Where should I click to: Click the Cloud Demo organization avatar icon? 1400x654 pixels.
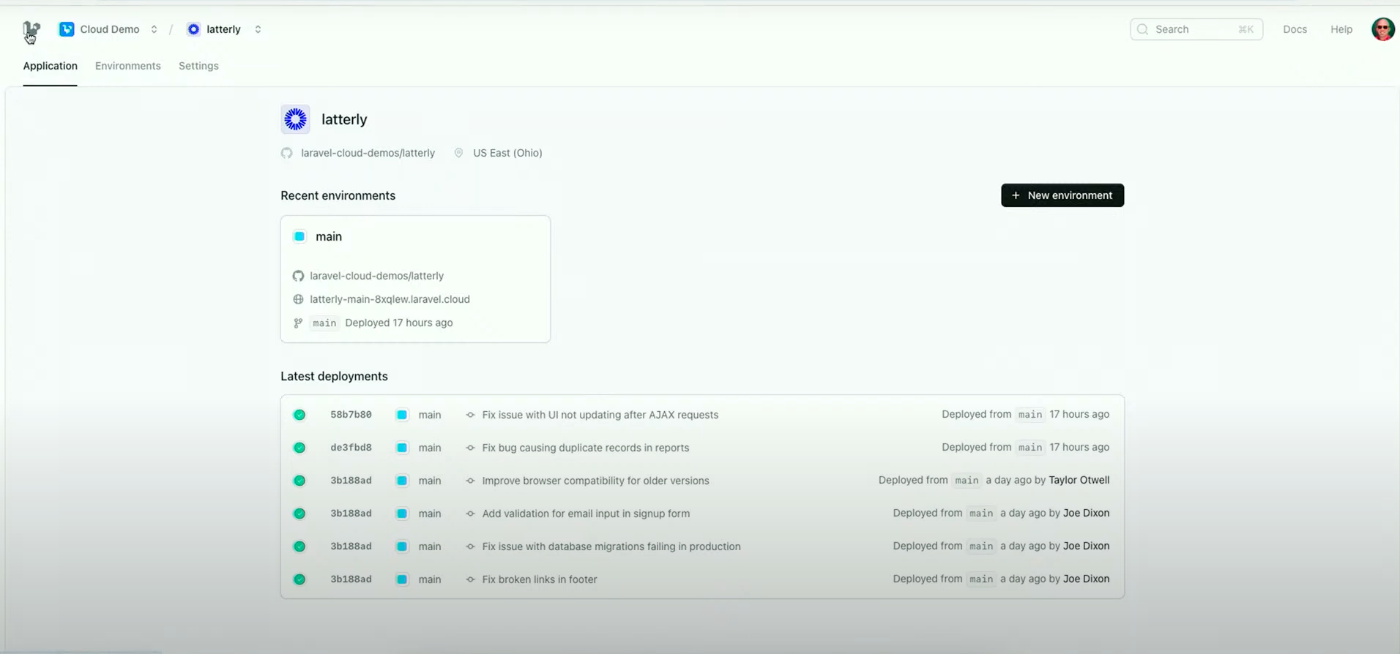click(67, 29)
